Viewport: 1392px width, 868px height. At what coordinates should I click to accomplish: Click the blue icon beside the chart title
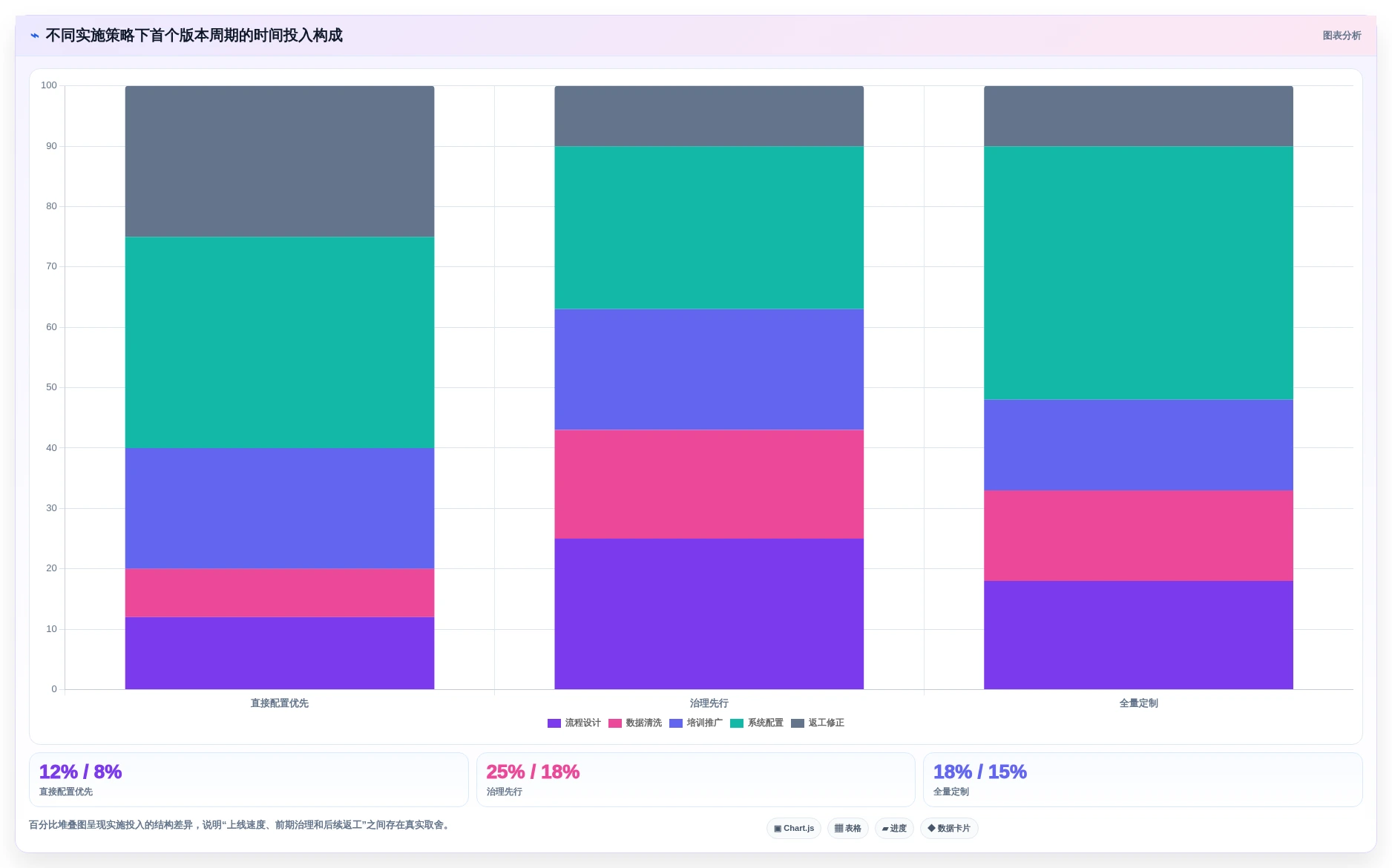coord(34,36)
